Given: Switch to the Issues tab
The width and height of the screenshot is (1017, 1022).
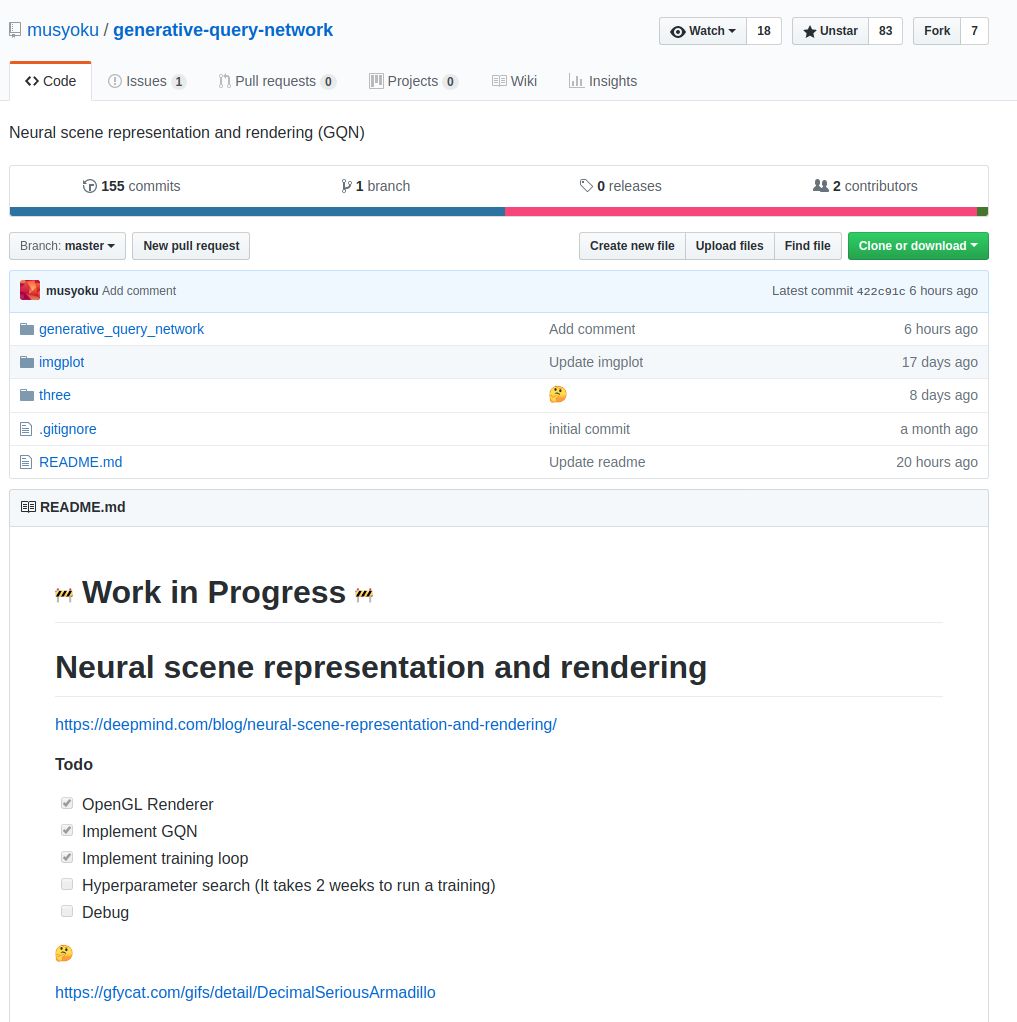Looking at the screenshot, I should pos(146,81).
